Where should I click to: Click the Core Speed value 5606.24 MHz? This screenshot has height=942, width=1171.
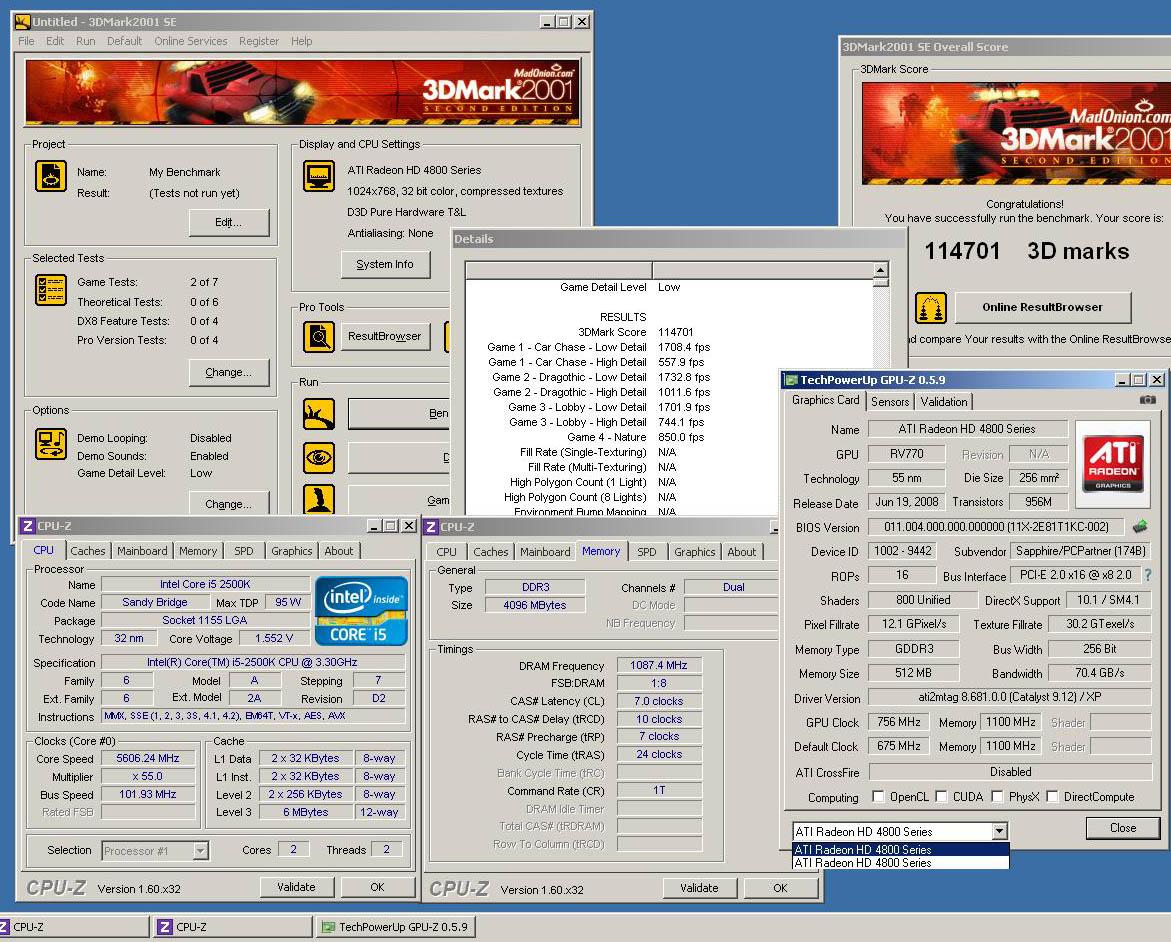tap(147, 758)
